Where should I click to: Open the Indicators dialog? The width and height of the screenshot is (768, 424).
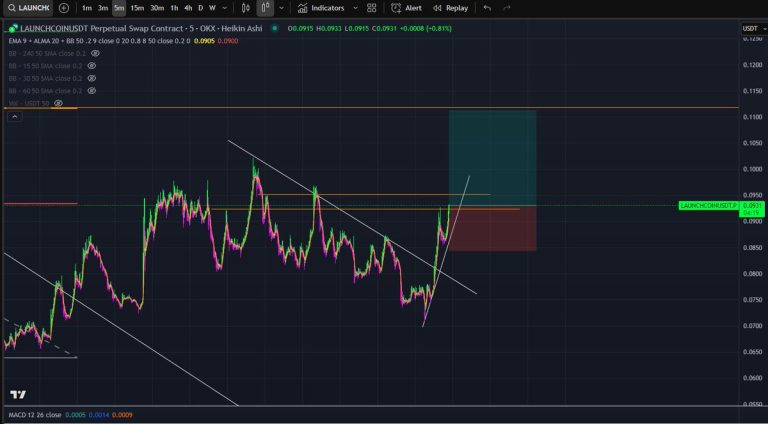(321, 8)
